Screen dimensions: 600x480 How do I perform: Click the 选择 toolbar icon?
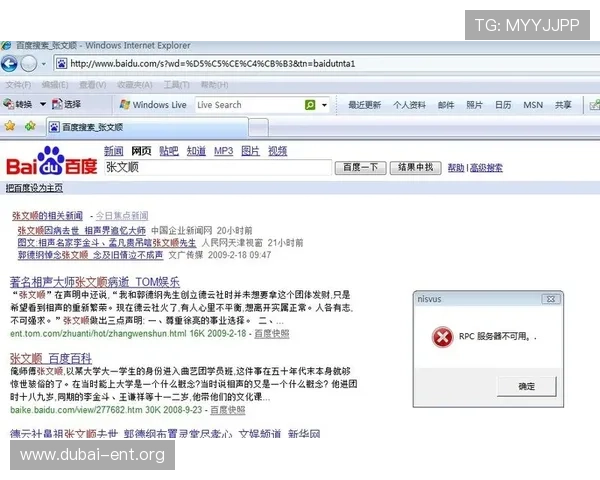coord(66,104)
